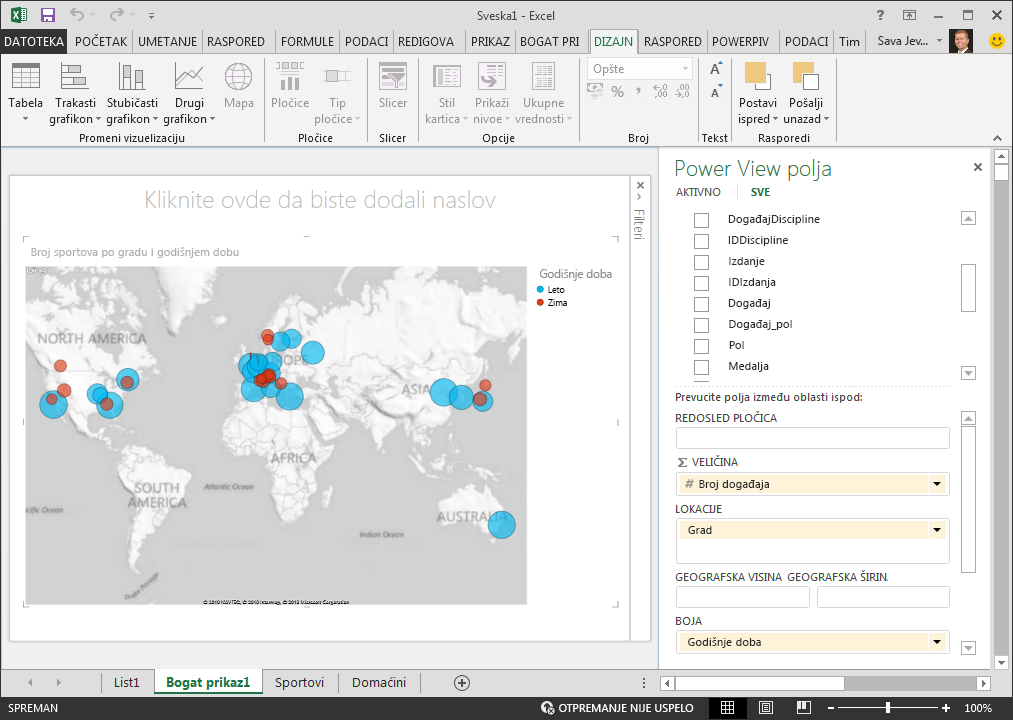Switch to Page Layout view in status bar
This screenshot has height=720, width=1013.
pos(766,708)
